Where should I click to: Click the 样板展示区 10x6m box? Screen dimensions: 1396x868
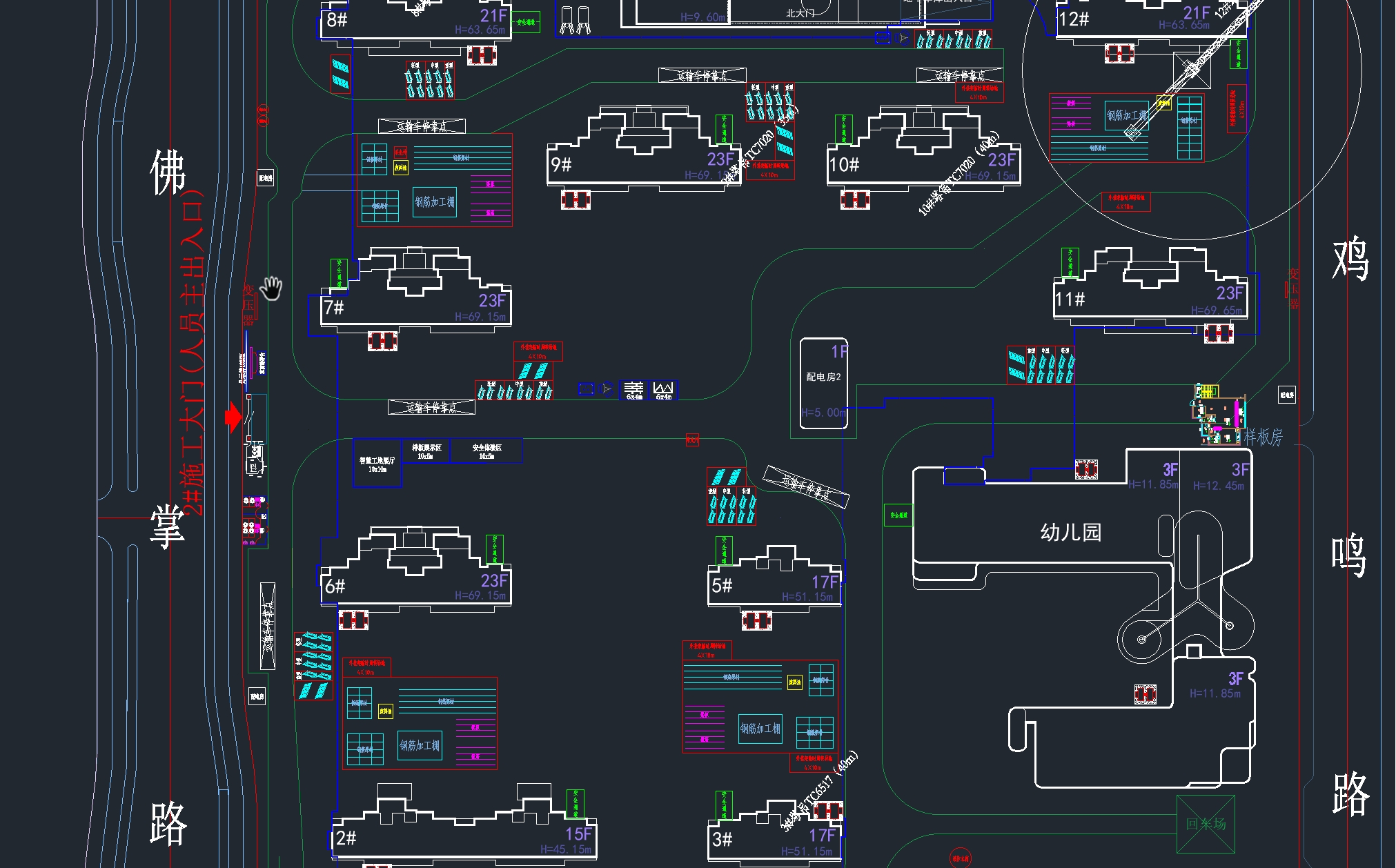pos(426,451)
